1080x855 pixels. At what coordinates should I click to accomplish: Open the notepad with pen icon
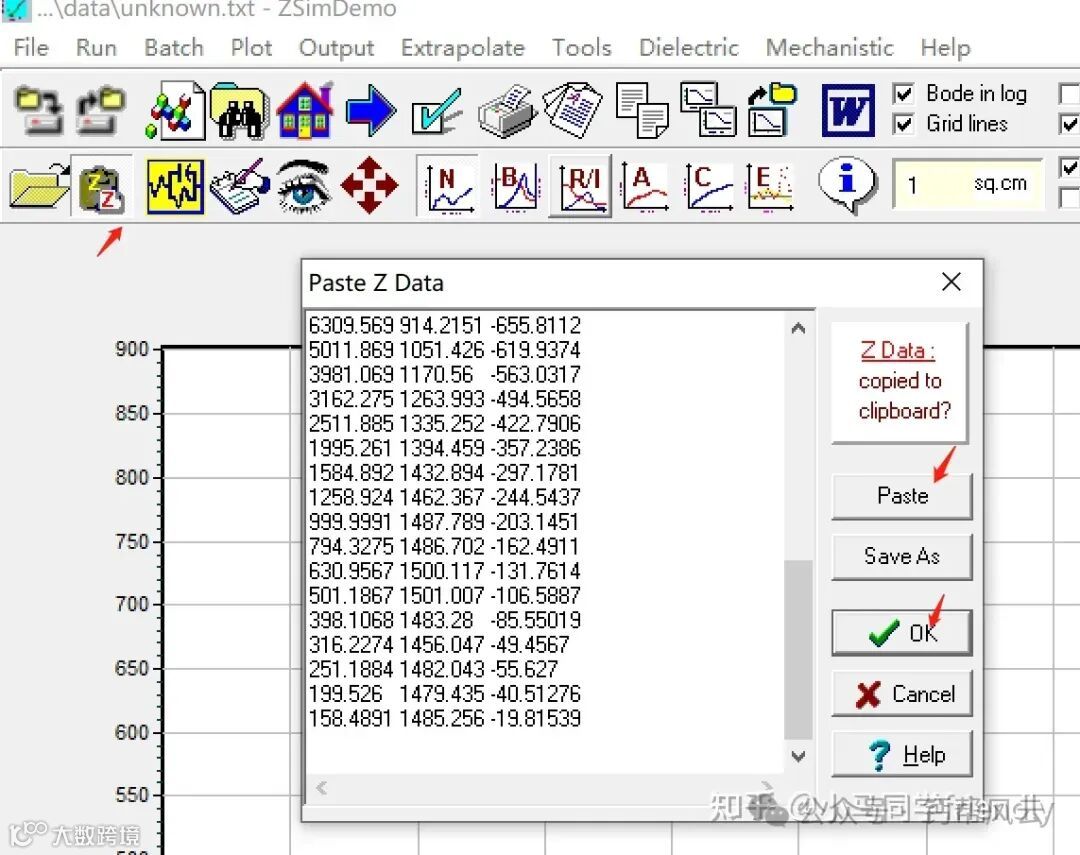click(239, 186)
